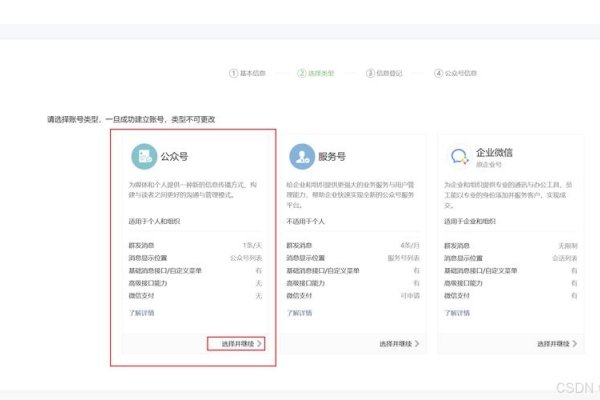Viewport: 600px width, 400px height.
Task: Click 基础消息接口/自定义菜单 in 服务号 card
Action: point(323,270)
